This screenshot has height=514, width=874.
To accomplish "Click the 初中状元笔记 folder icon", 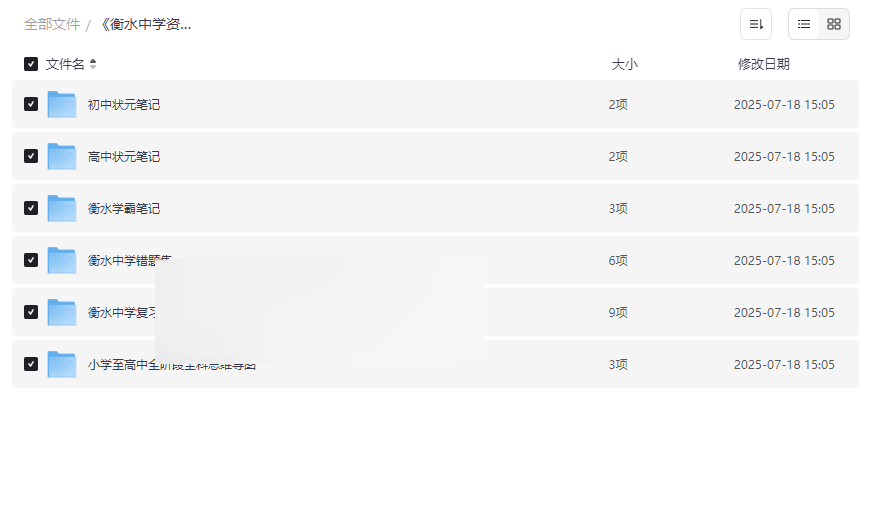I will pos(62,104).
